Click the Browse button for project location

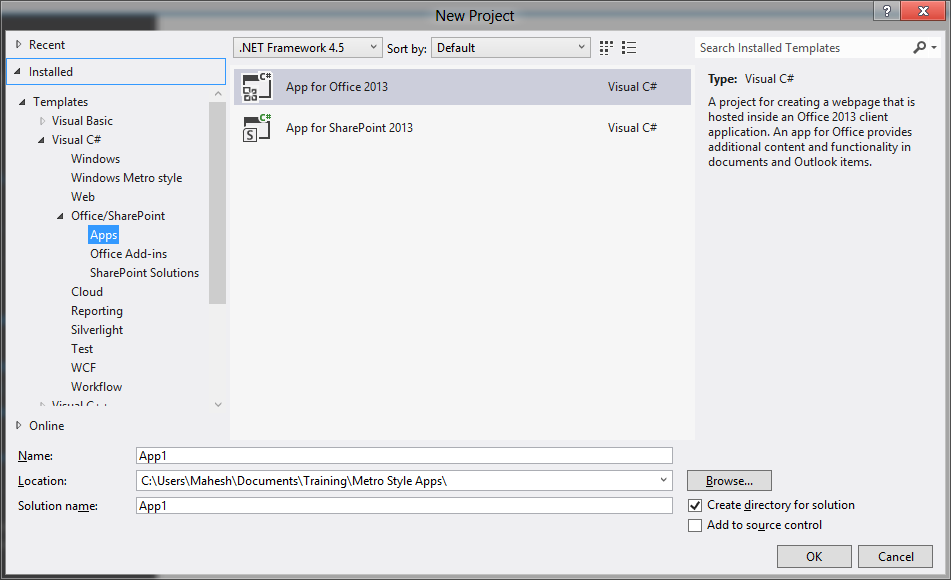click(728, 480)
